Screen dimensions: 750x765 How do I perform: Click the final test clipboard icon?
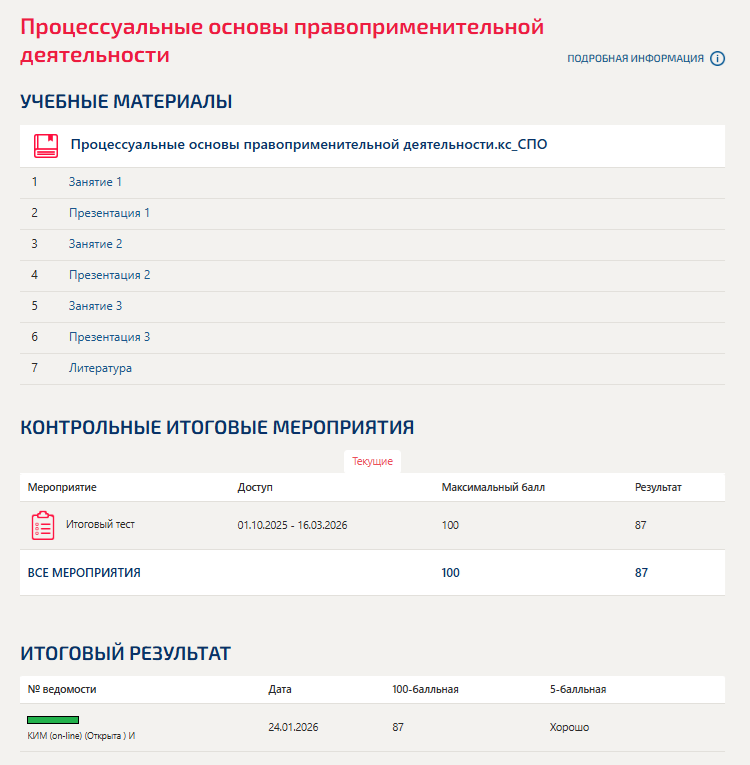click(43, 525)
